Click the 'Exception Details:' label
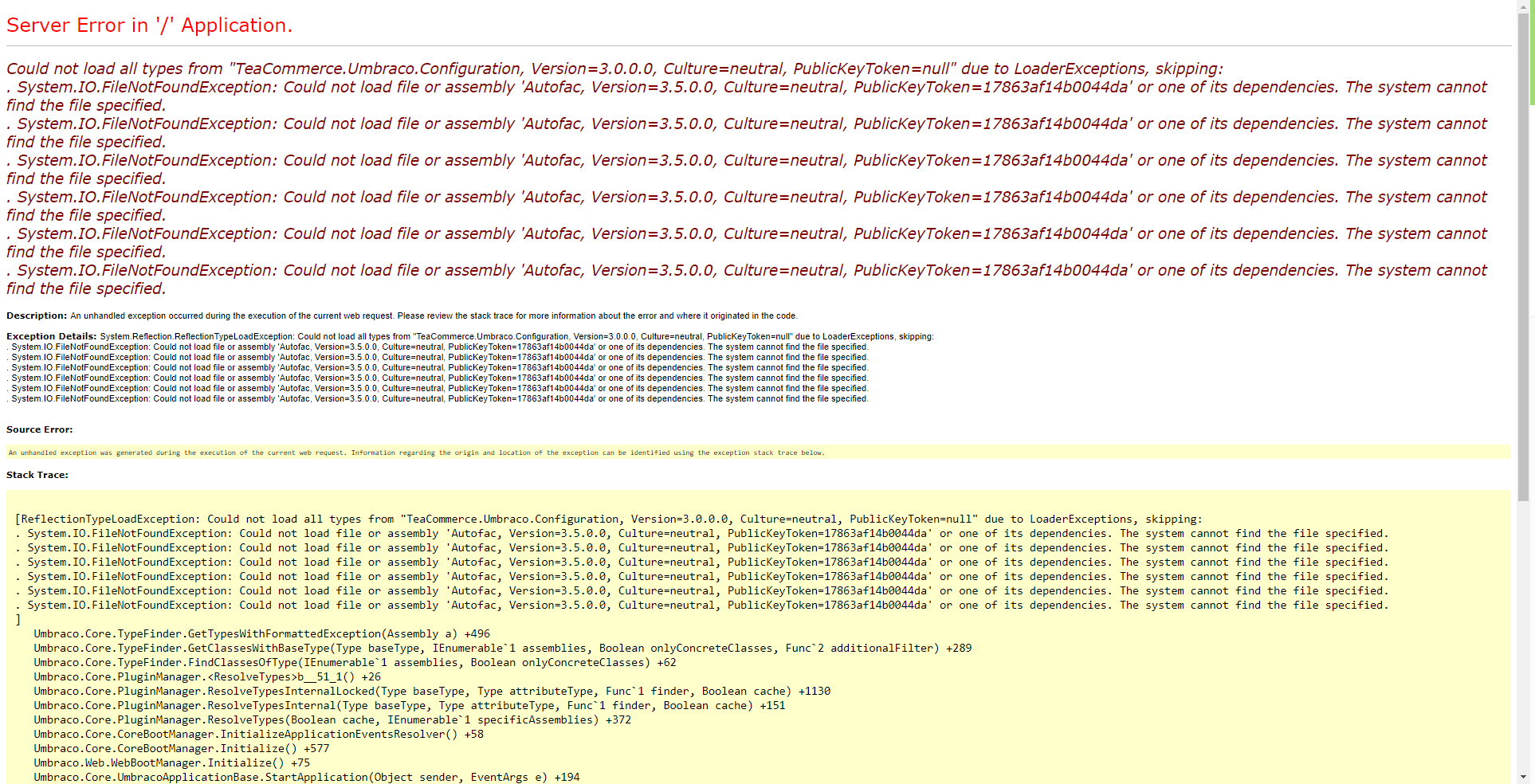The width and height of the screenshot is (1535, 784). pyautogui.click(x=52, y=336)
